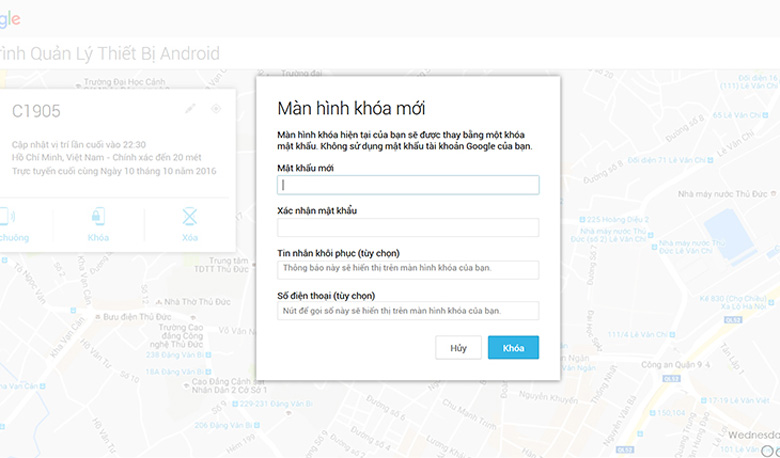Viewport: 780px width, 458px height.
Task: Click the Mật khẩu mới password field
Action: (x=408, y=185)
